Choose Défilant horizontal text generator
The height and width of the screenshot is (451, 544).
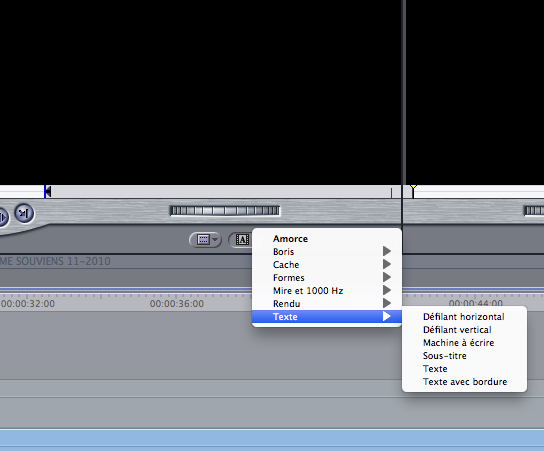464,317
